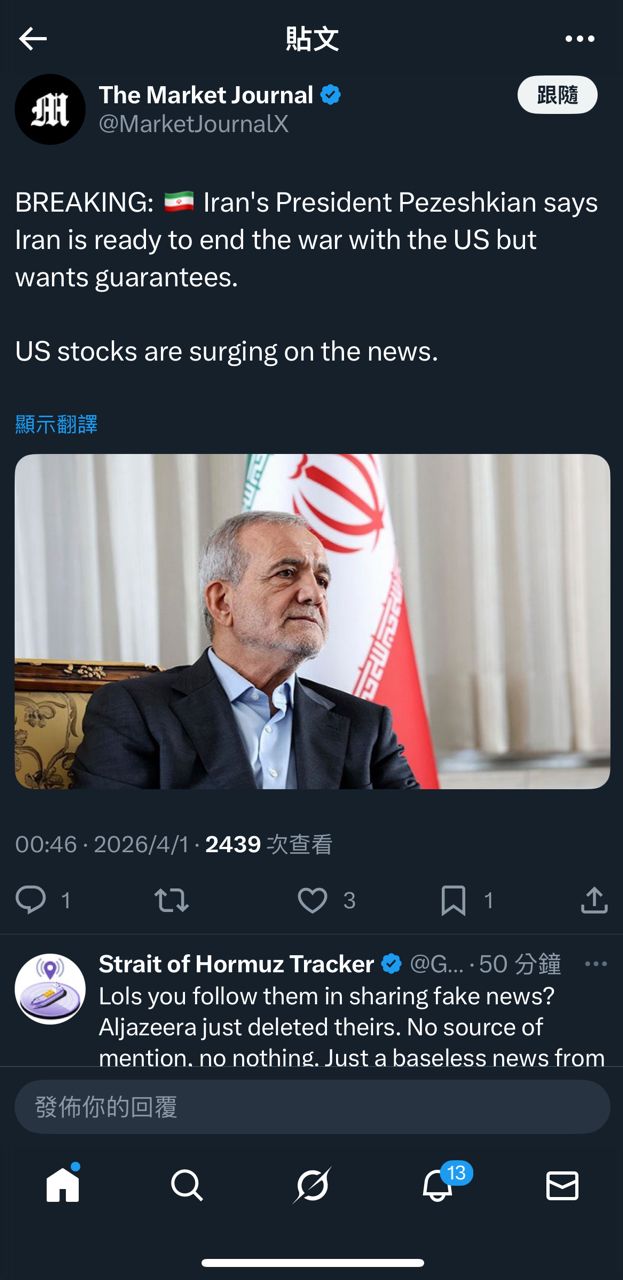The height and width of the screenshot is (1280, 623).
Task: Tap the repost arrows icon
Action: (171, 901)
